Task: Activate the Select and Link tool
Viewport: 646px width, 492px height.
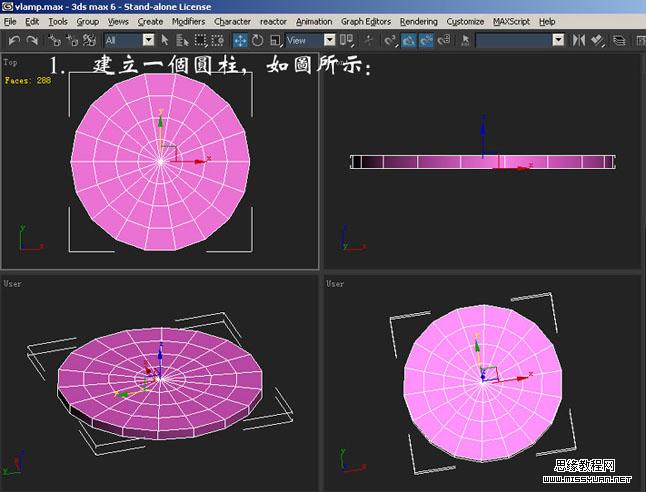Action: (54, 40)
